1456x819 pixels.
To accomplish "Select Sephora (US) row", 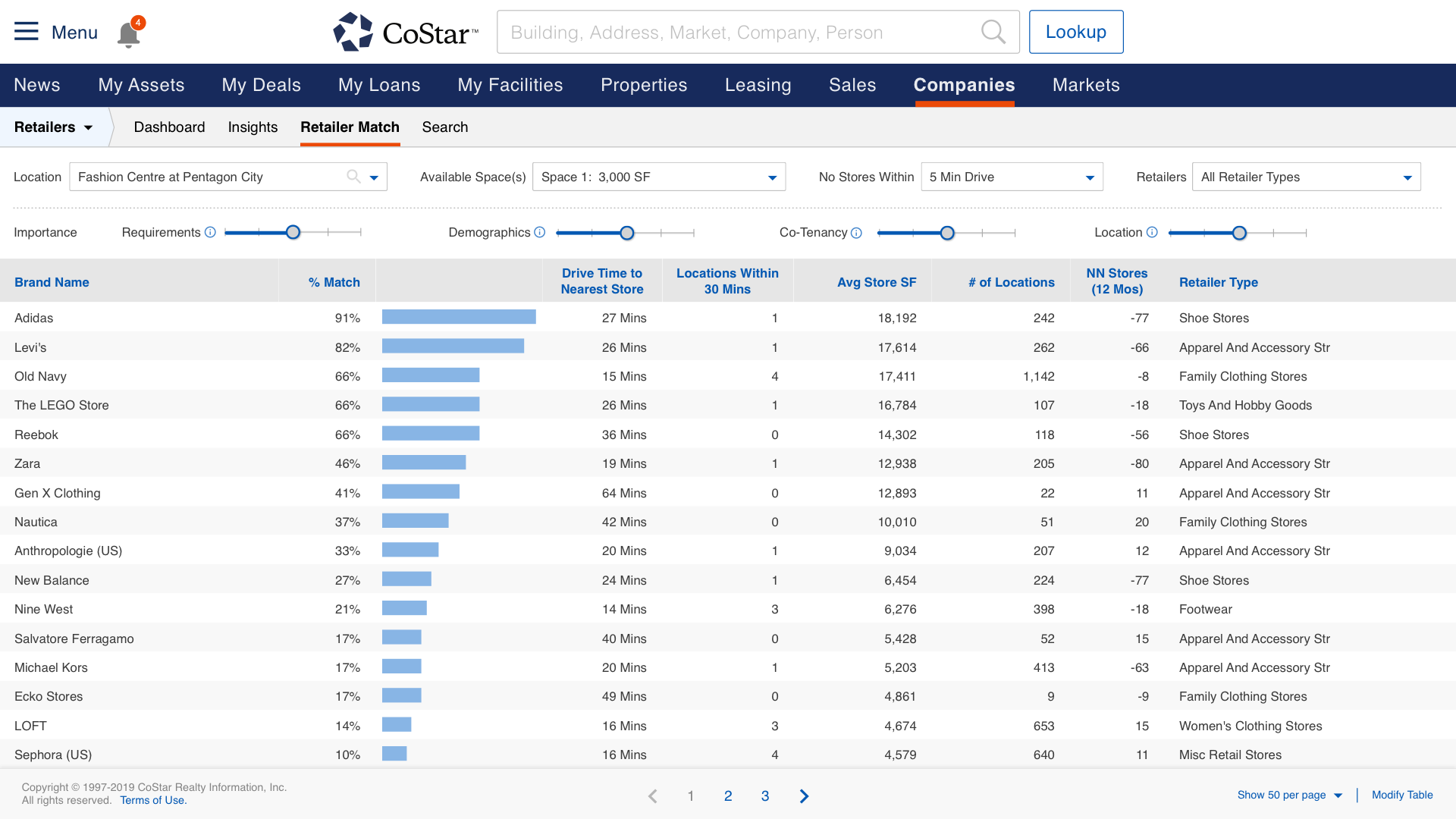I will click(x=728, y=755).
